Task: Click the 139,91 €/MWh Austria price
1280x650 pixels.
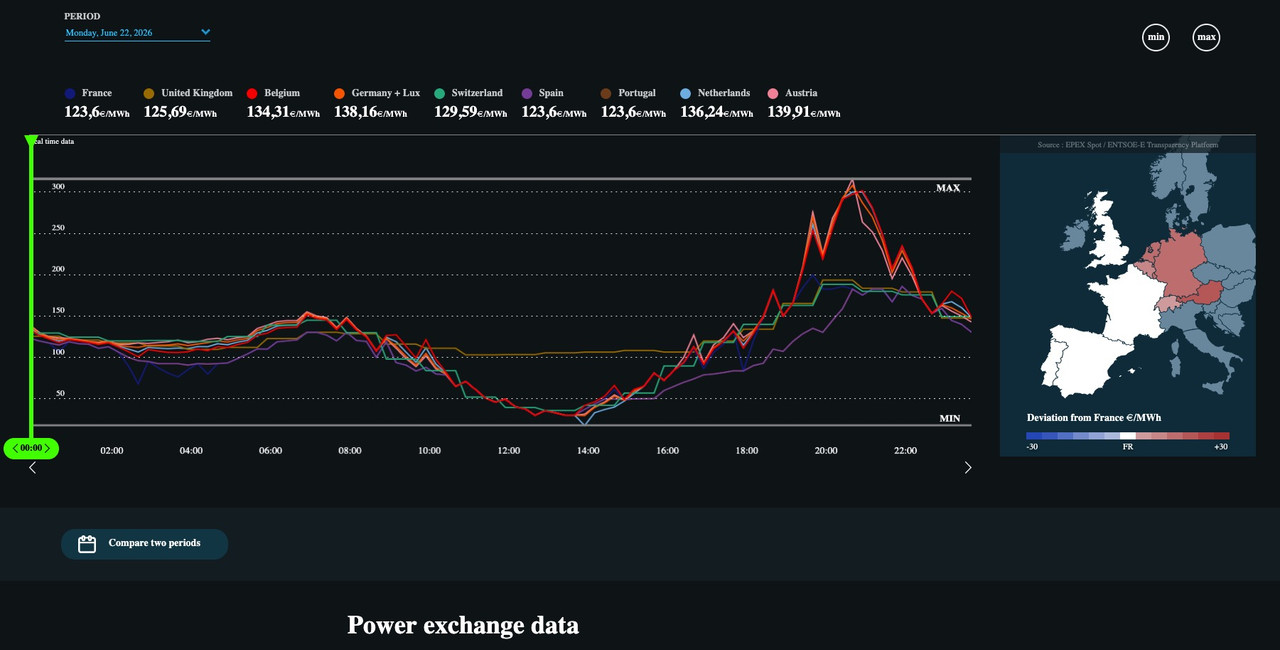Action: point(803,112)
